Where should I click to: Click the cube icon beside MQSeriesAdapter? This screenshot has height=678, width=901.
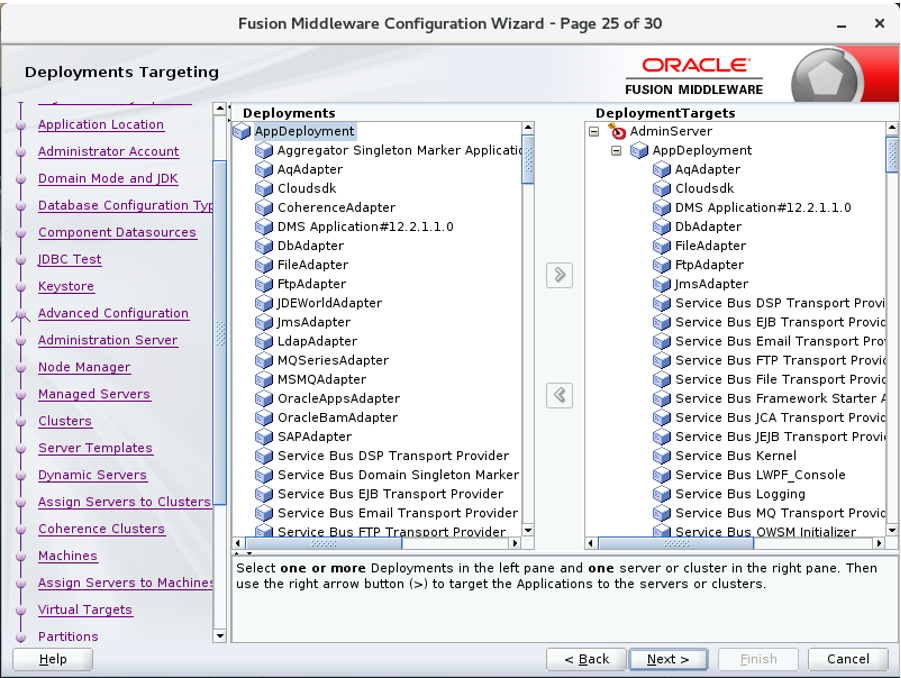pos(264,360)
